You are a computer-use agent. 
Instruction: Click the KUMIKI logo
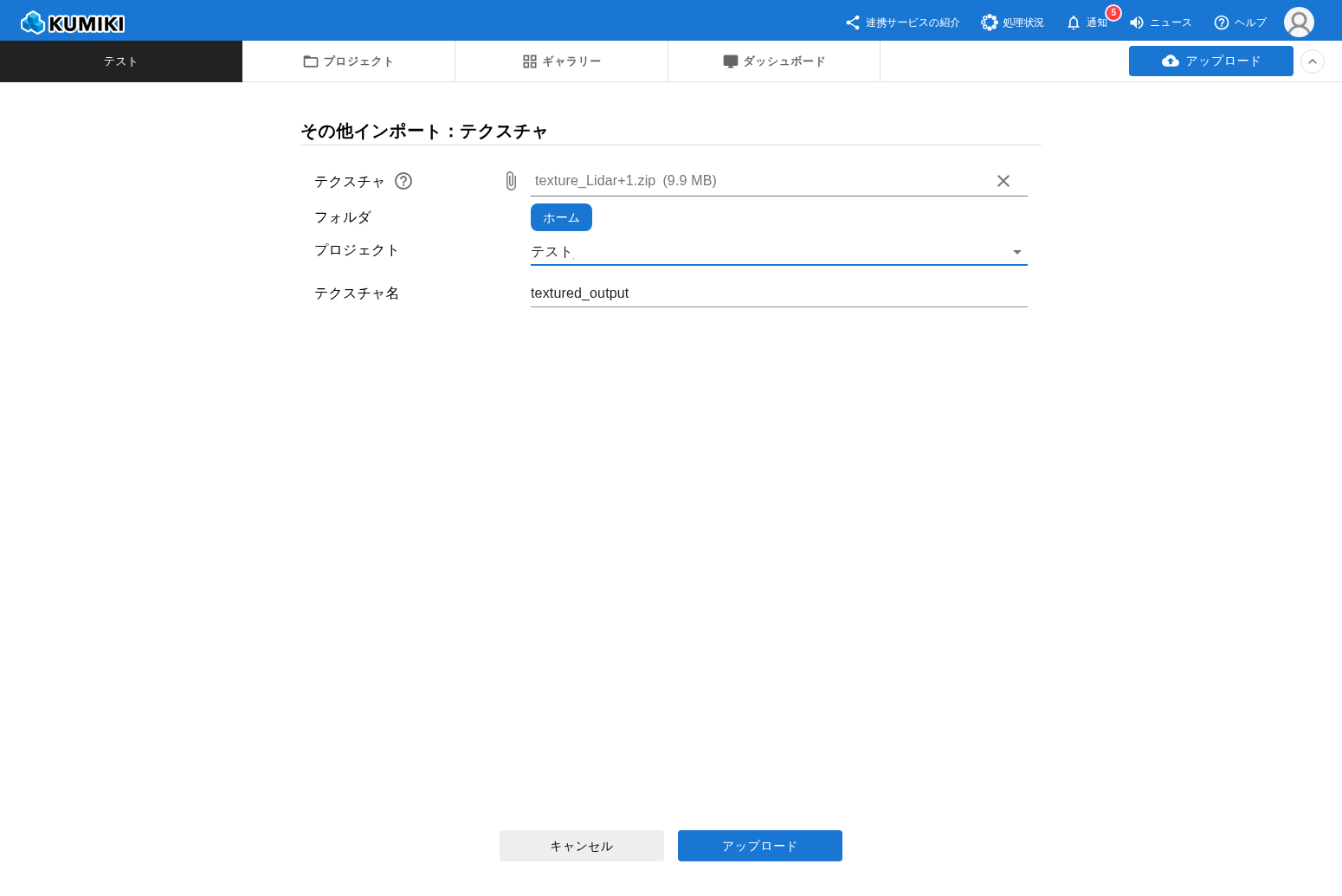coord(73,23)
